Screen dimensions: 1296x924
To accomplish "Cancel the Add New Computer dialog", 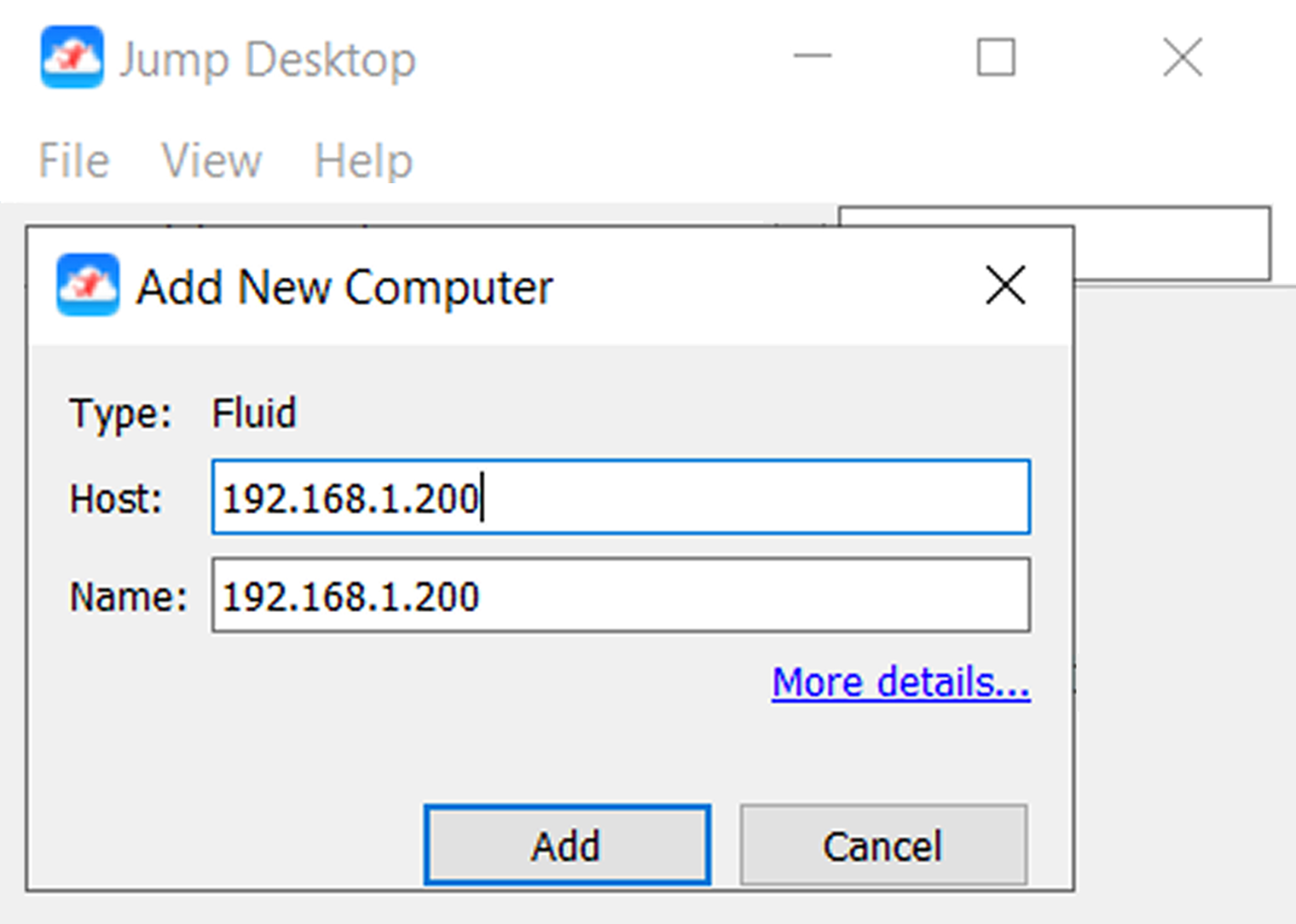I will pyautogui.click(x=883, y=846).
